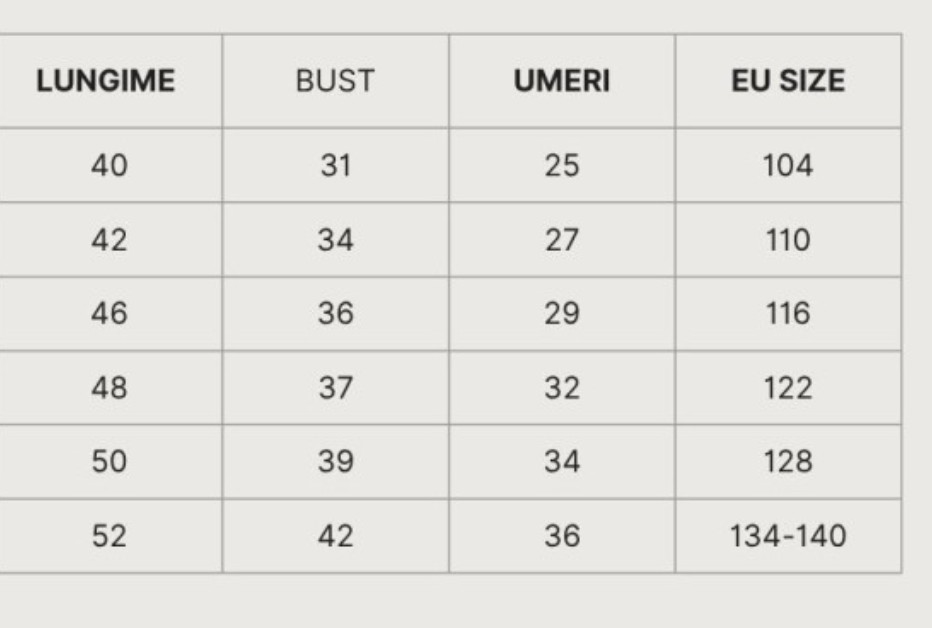The height and width of the screenshot is (628, 932).
Task: Click EU size 128 cell
Action: pos(788,462)
